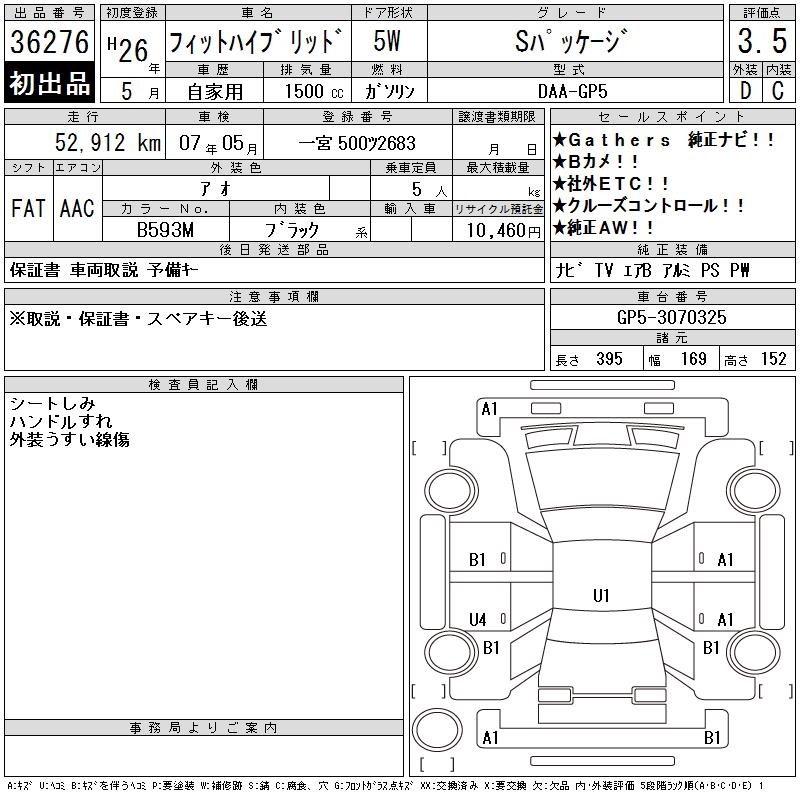Click 後日発送部品 header label

pos(274,250)
